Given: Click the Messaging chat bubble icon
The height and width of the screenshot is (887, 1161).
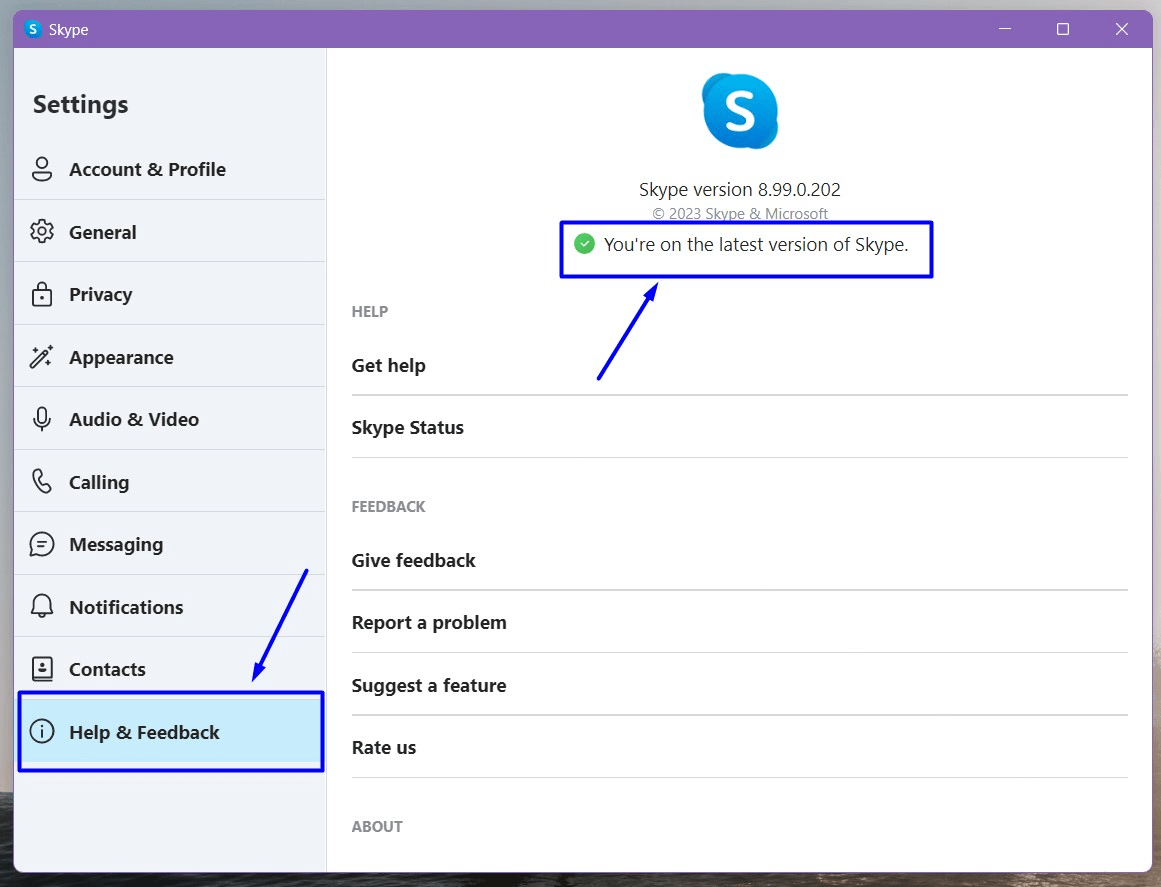Looking at the screenshot, I should (x=42, y=544).
